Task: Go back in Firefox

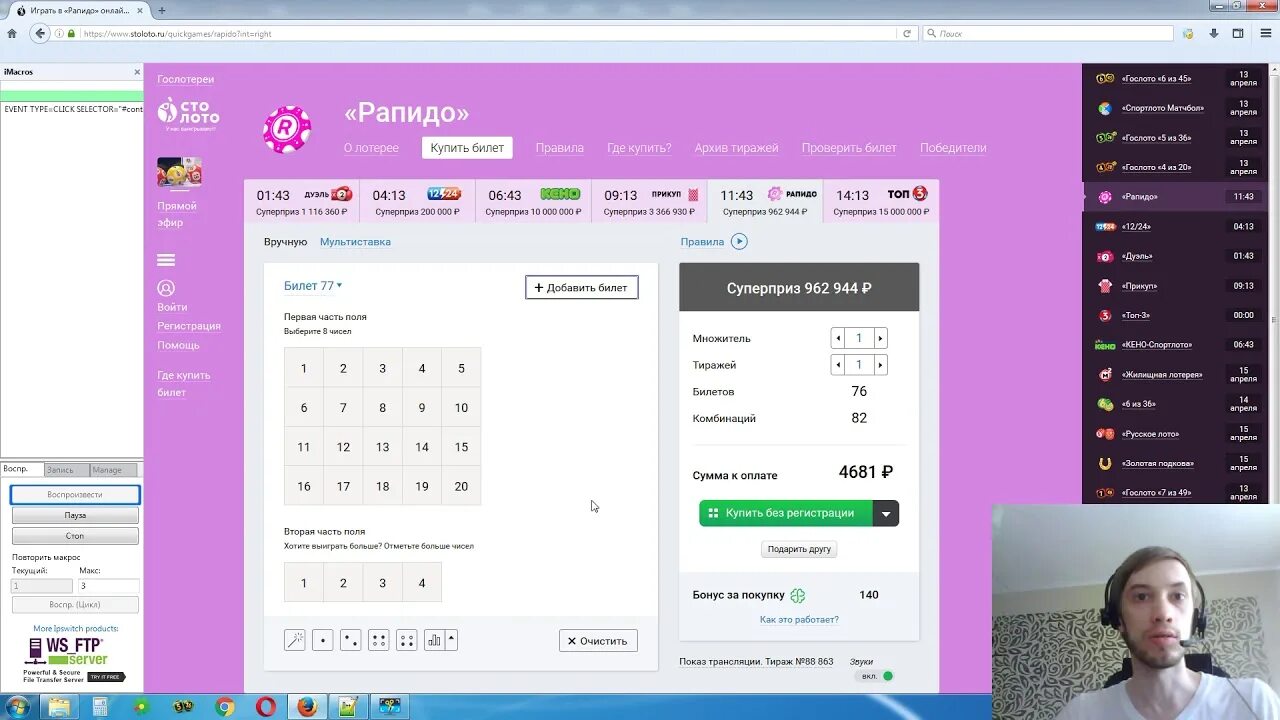Action: pos(40,33)
